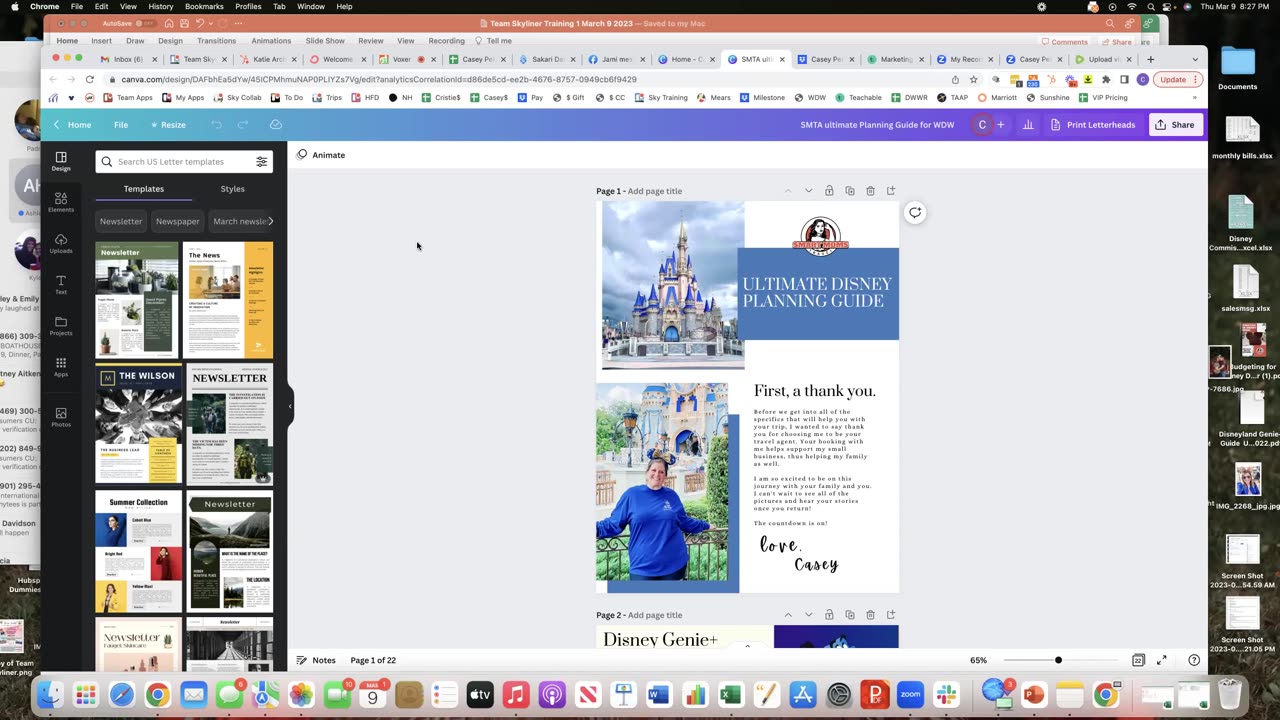This screenshot has width=1280, height=720.
Task: Move Page 1 down with the chevron
Action: 808,191
